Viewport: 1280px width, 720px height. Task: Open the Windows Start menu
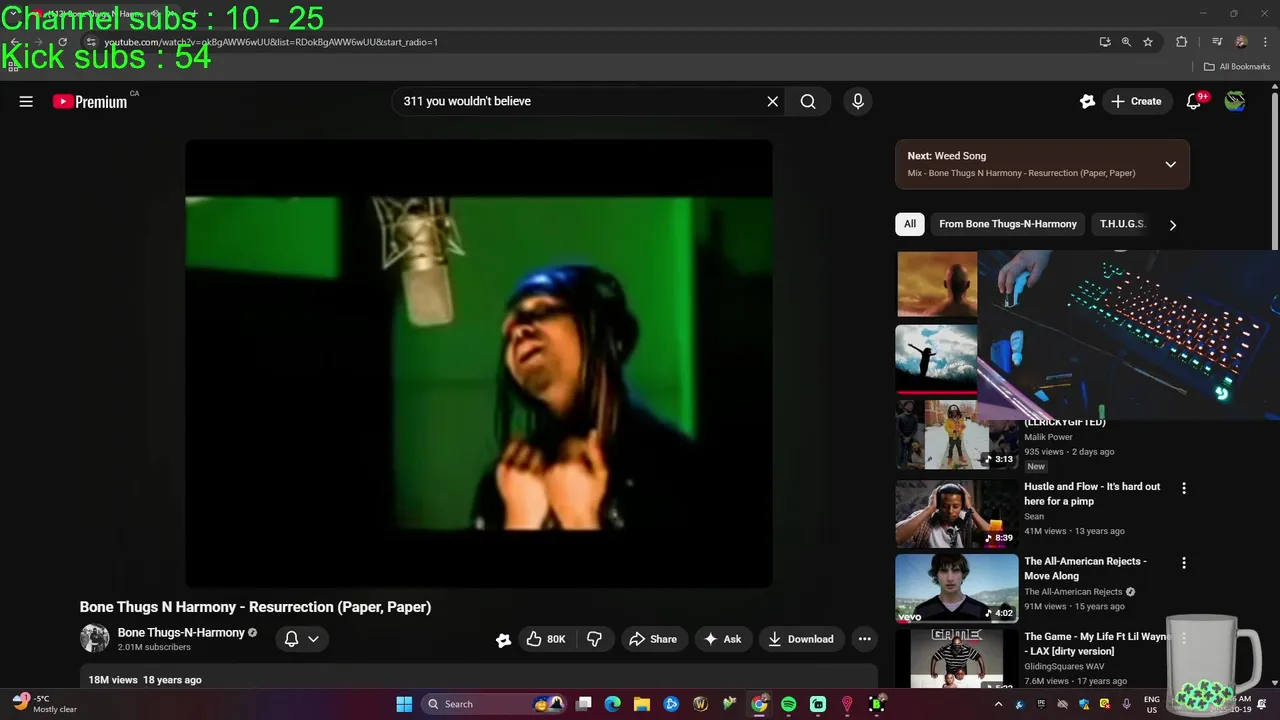coord(404,704)
